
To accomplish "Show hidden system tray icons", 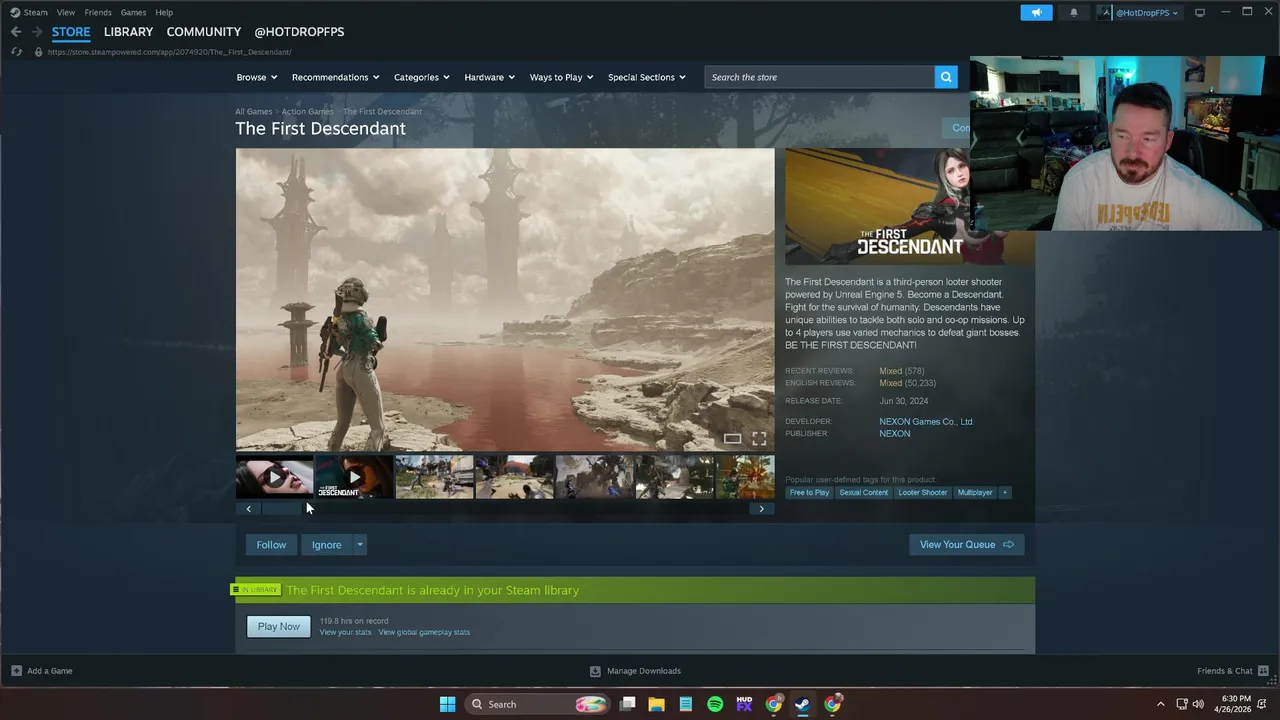I will point(1160,704).
